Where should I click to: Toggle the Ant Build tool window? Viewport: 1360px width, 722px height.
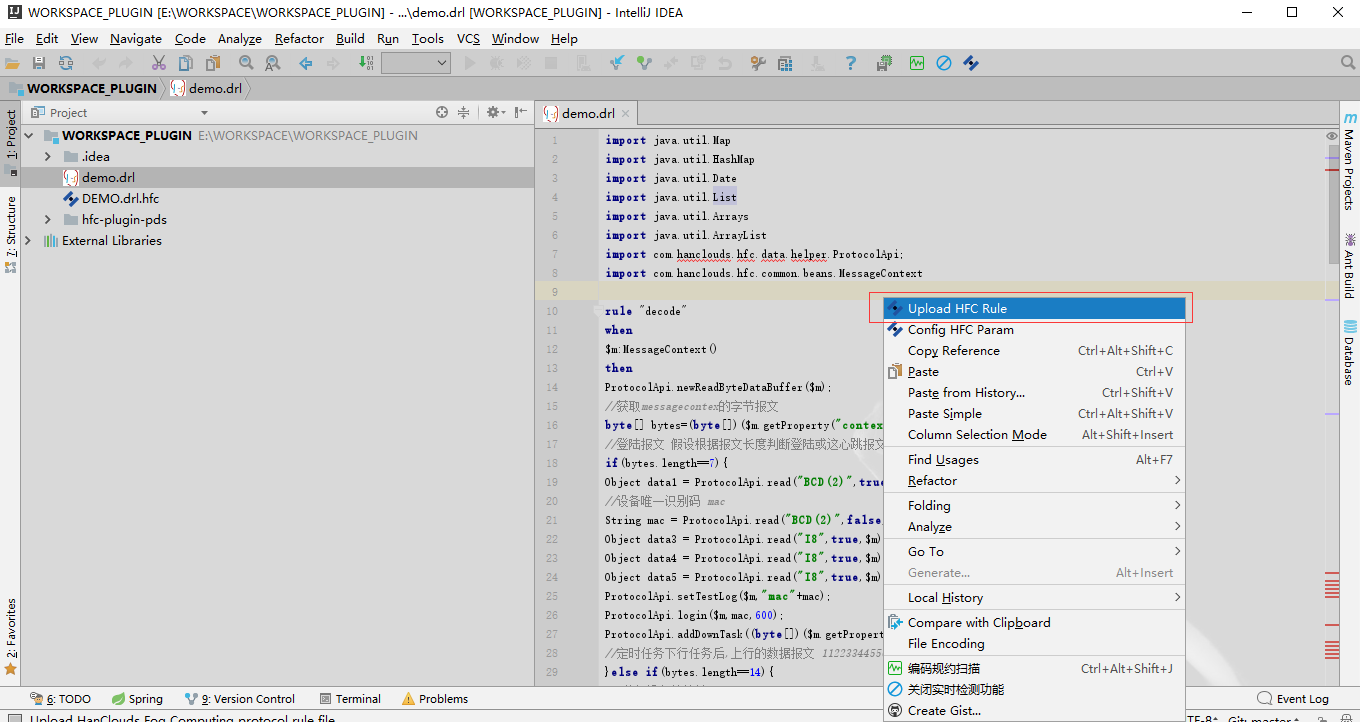(1349, 264)
